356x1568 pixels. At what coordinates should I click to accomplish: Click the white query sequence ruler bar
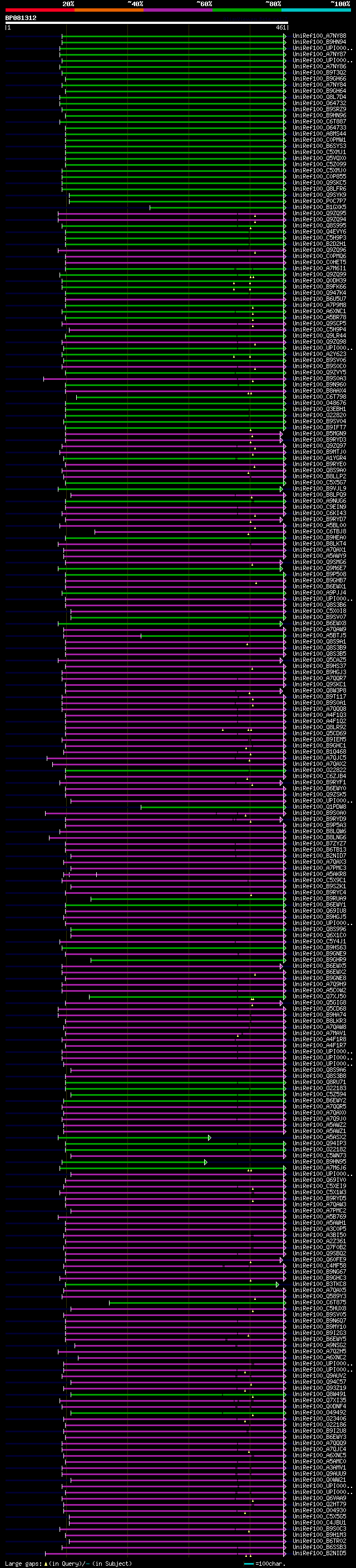pyautogui.click(x=147, y=22)
